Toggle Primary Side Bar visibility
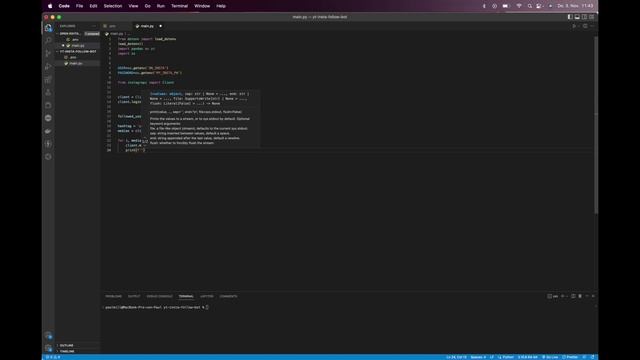The width and height of the screenshot is (640, 360). (570, 17)
